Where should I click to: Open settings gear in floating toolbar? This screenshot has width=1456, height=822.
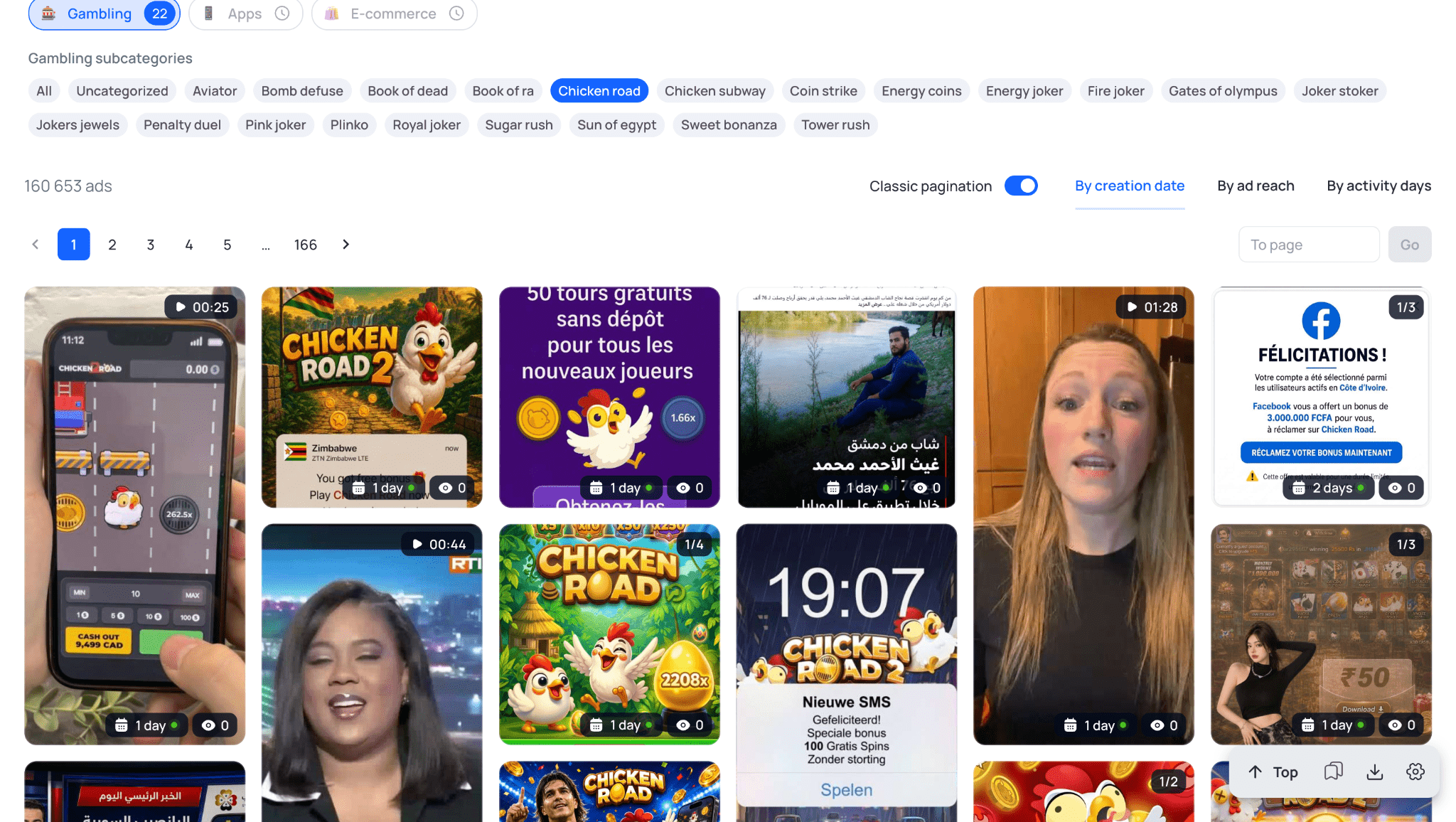pyautogui.click(x=1415, y=772)
